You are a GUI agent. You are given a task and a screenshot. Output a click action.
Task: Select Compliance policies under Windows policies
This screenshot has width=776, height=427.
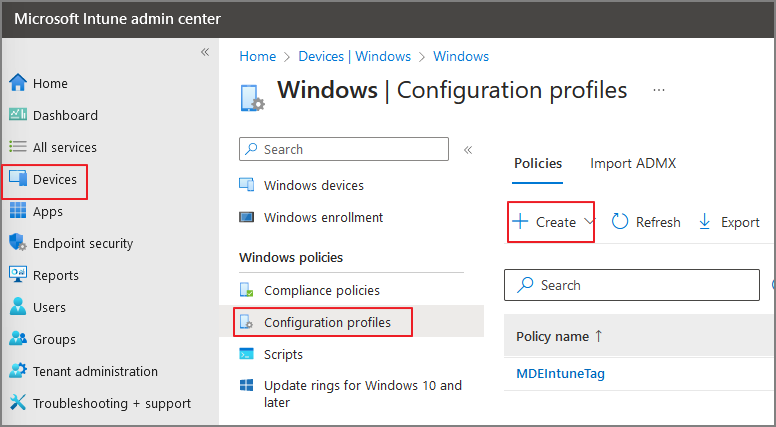pos(322,290)
